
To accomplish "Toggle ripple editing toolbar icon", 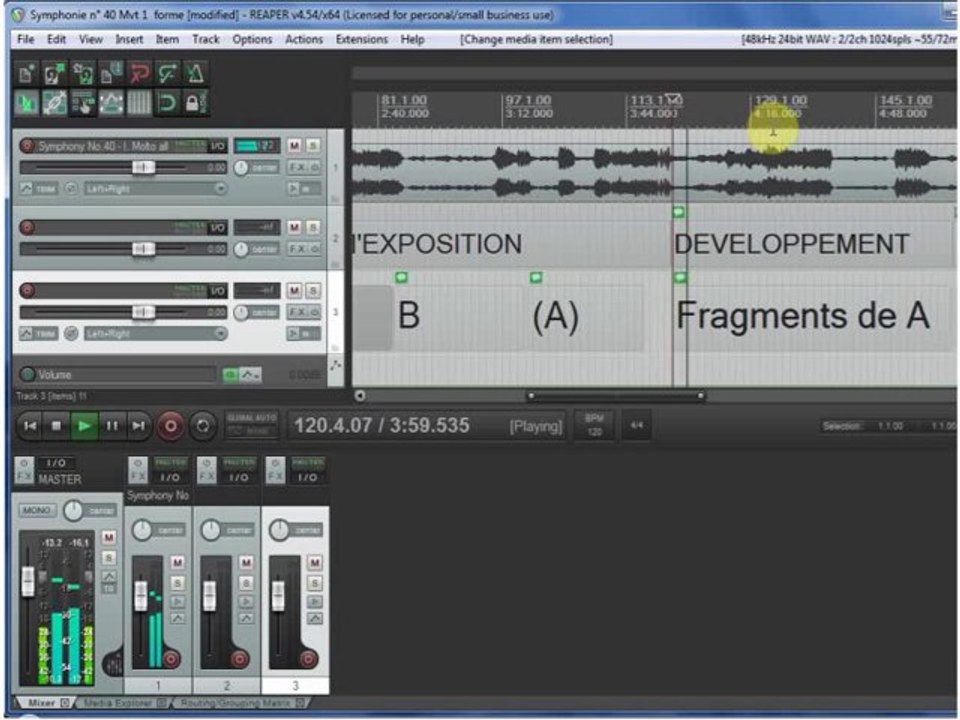I will [x=83, y=103].
